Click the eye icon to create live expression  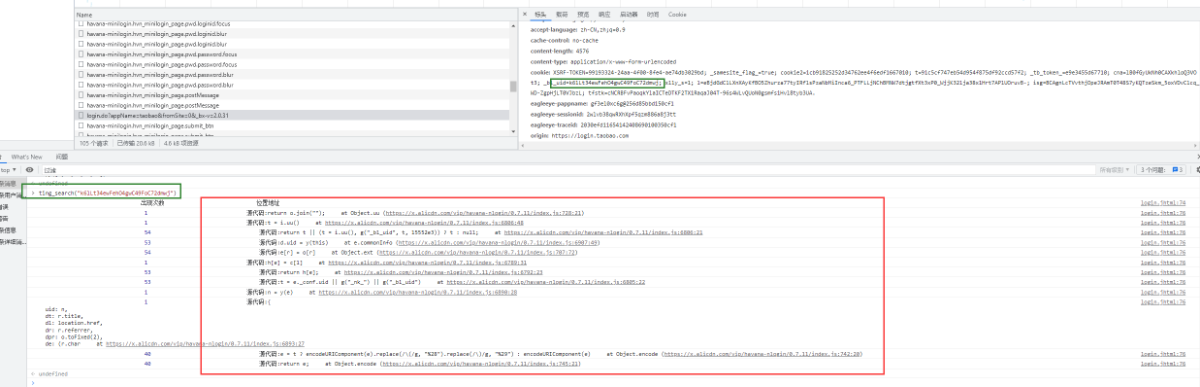click(x=29, y=171)
